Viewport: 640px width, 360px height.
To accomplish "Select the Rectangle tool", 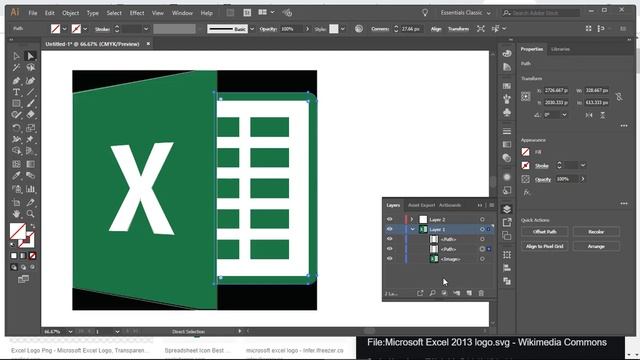I will coord(16,104).
